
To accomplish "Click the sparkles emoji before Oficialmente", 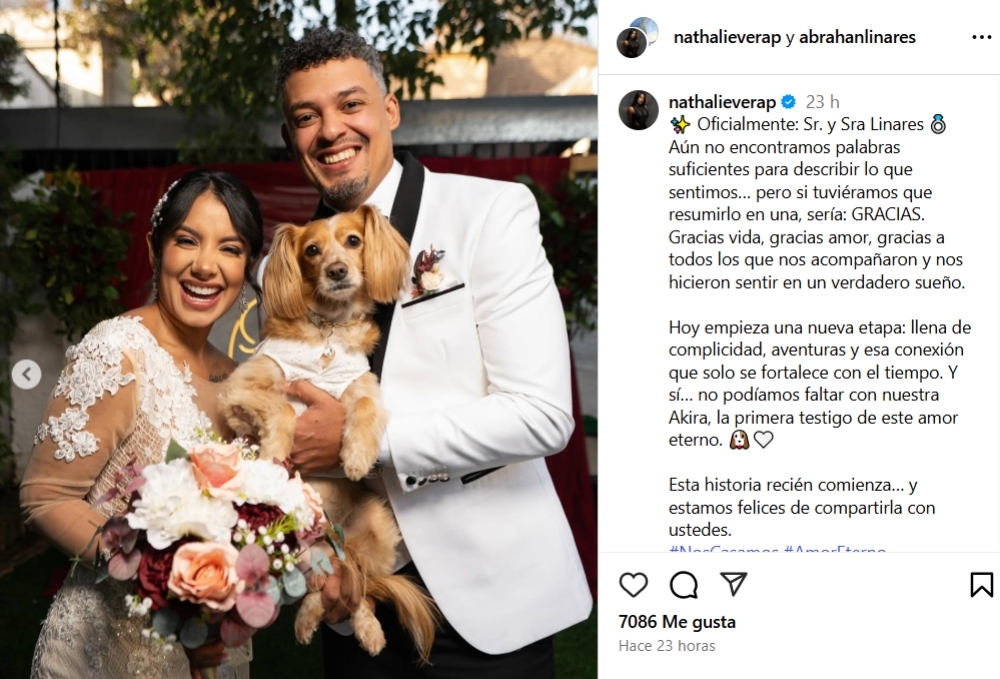I will [680, 124].
